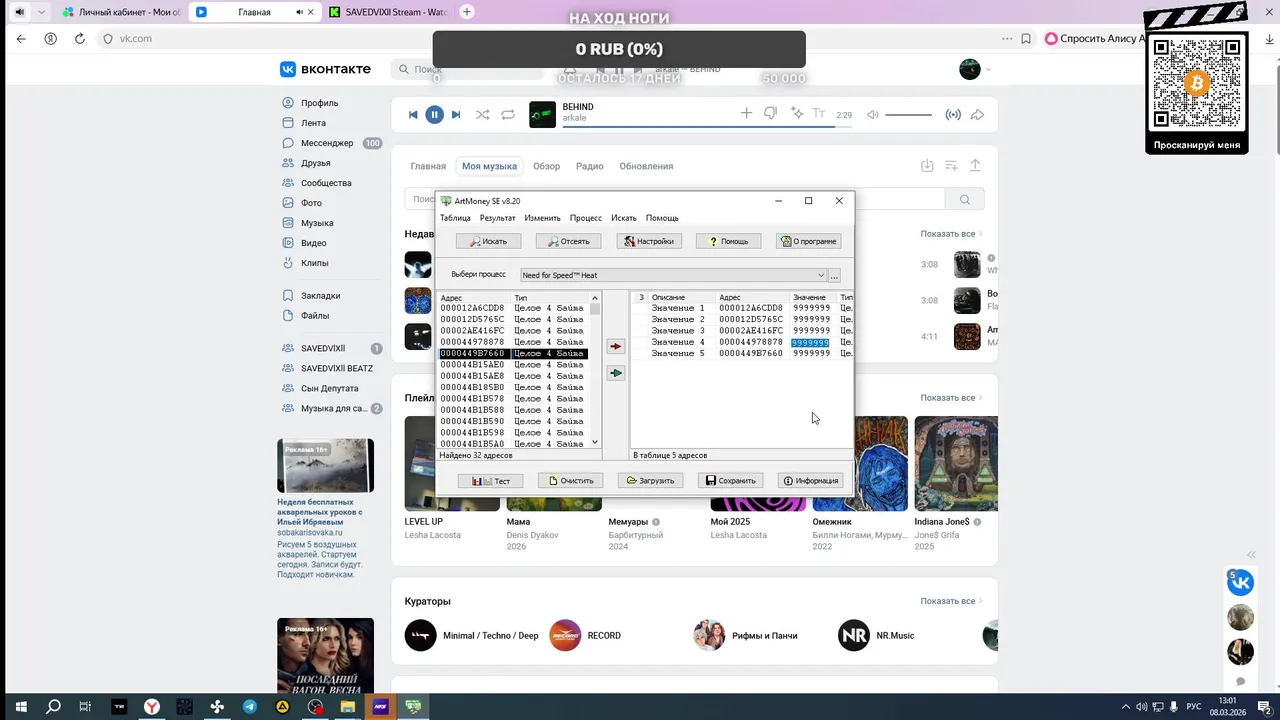Click the sparkle similar-tracks icon in player
The width and height of the screenshot is (1280, 720).
(797, 114)
